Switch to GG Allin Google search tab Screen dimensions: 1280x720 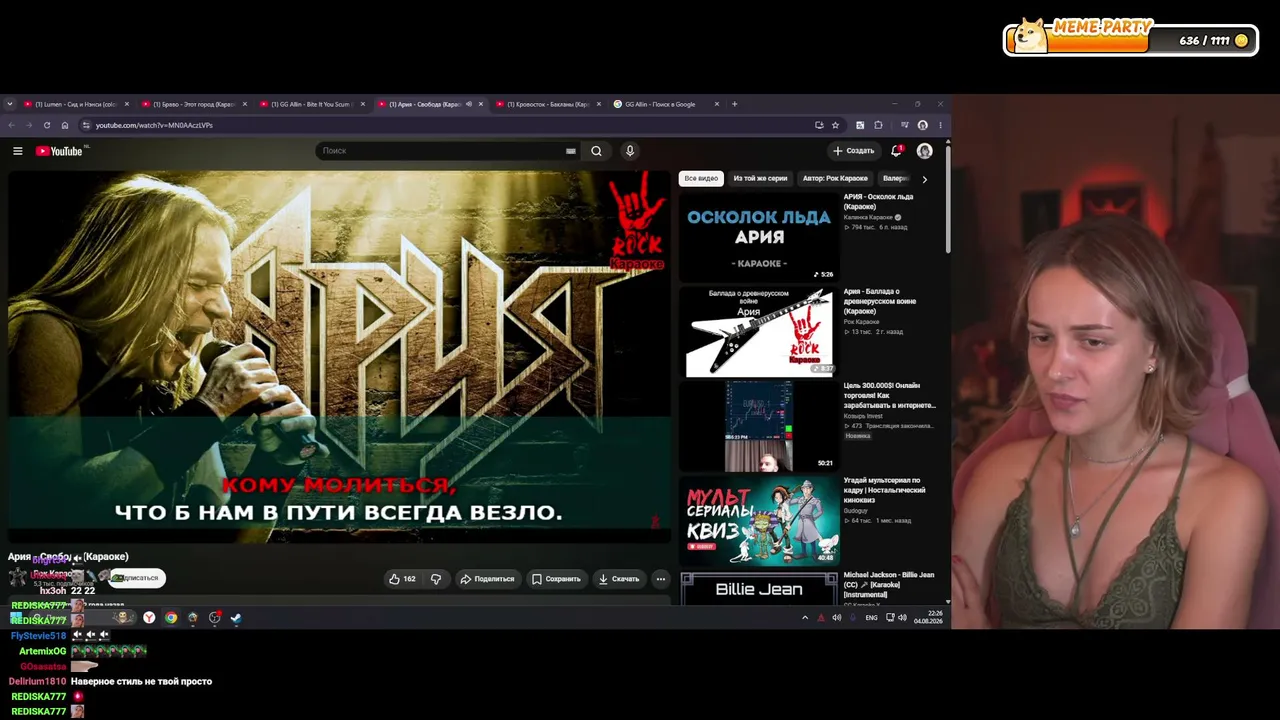coord(665,104)
